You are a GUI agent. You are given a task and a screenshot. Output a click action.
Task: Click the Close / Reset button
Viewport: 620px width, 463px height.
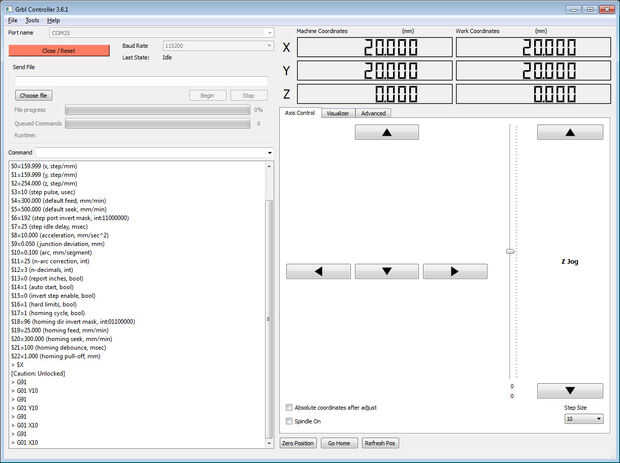tap(59, 51)
